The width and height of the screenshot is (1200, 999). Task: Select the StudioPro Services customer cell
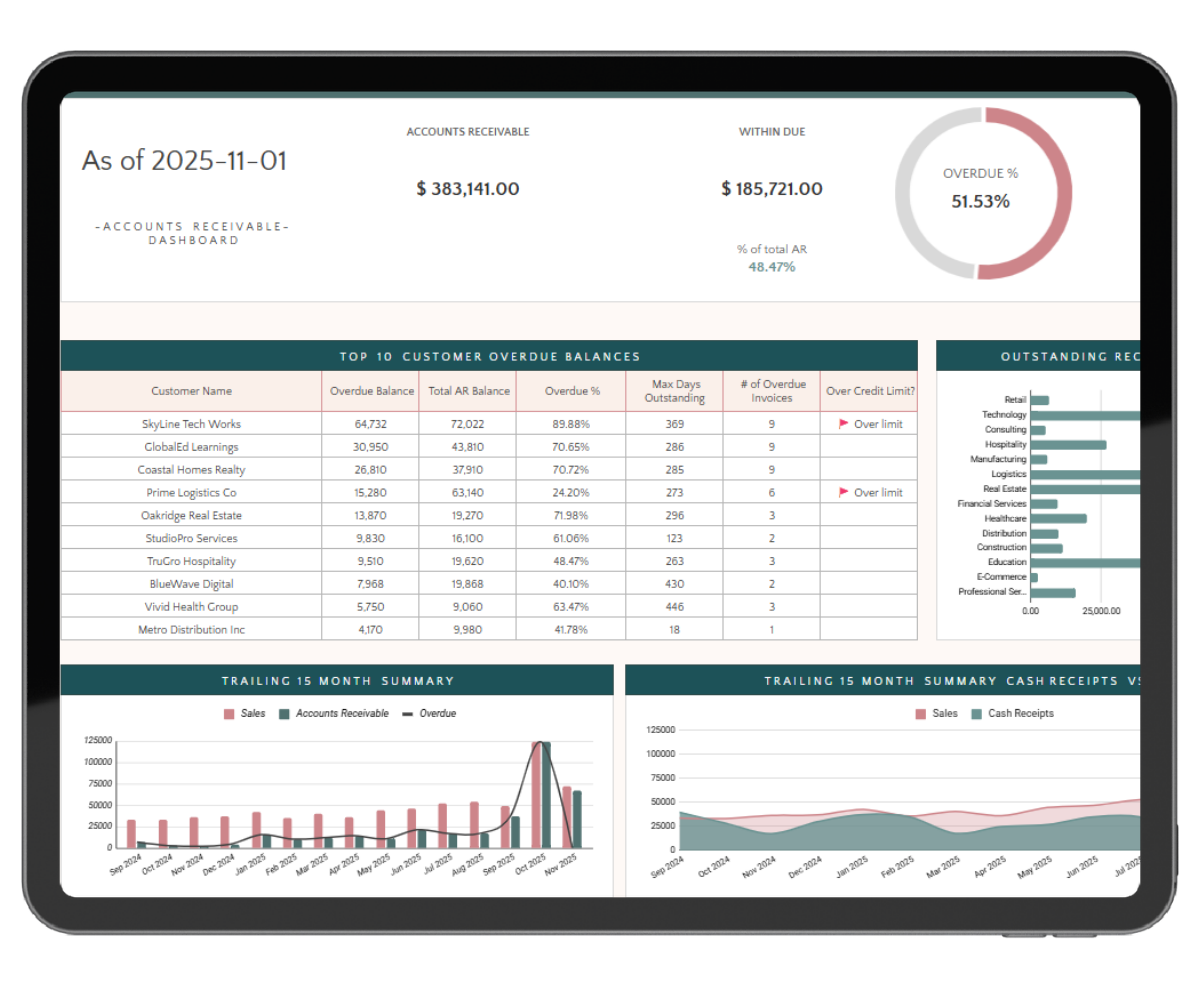tap(191, 538)
